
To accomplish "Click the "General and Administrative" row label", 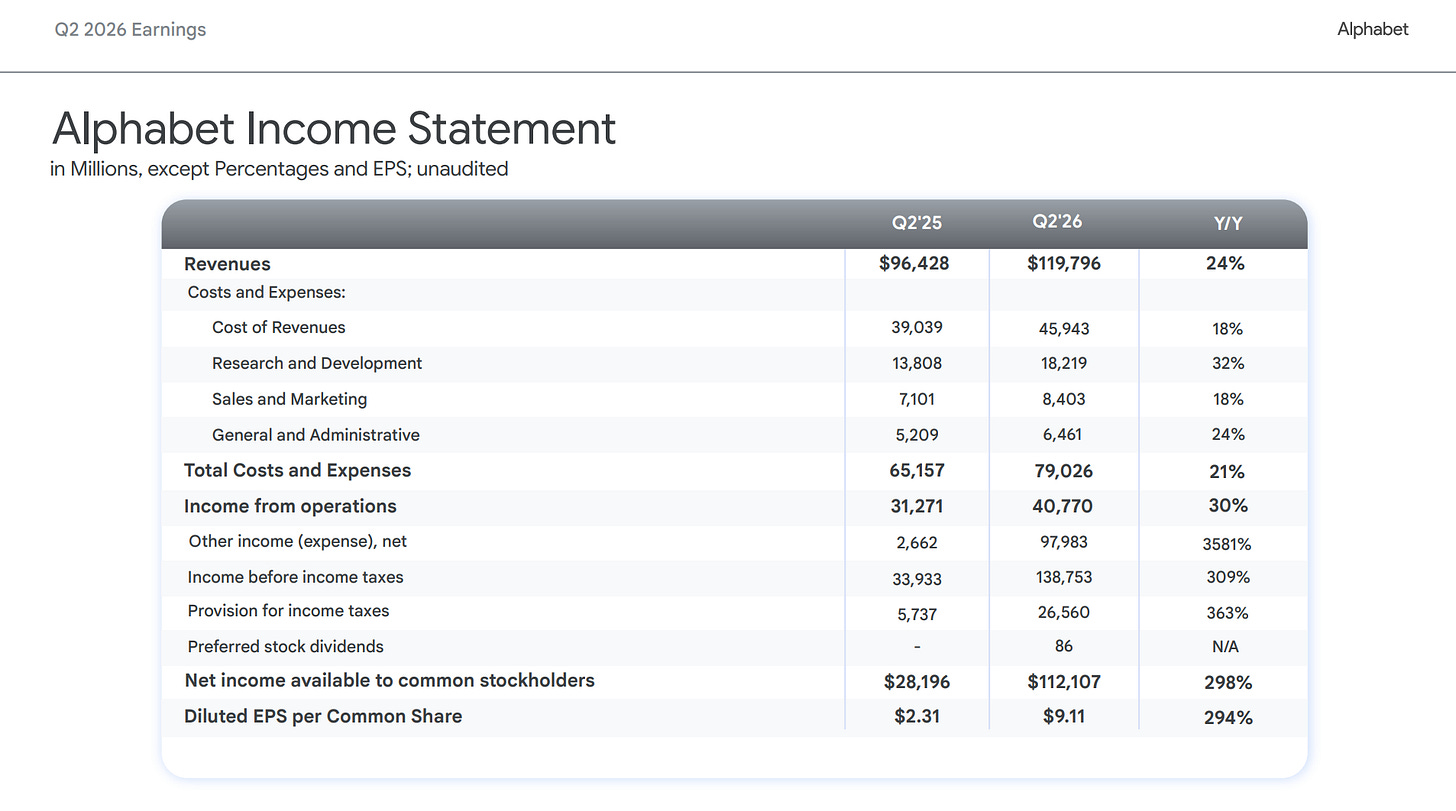I will coord(316,435).
